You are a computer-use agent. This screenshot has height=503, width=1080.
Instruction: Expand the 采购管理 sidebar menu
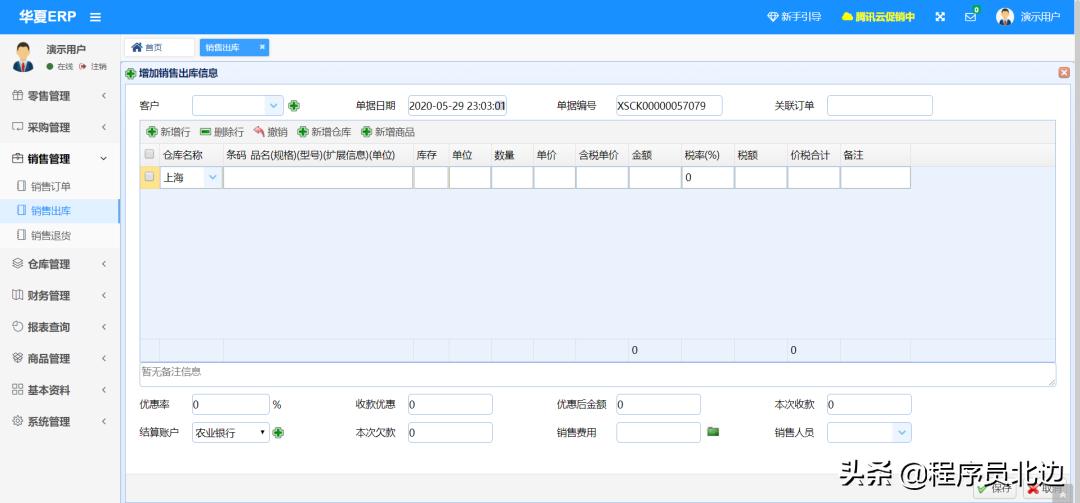[60, 127]
